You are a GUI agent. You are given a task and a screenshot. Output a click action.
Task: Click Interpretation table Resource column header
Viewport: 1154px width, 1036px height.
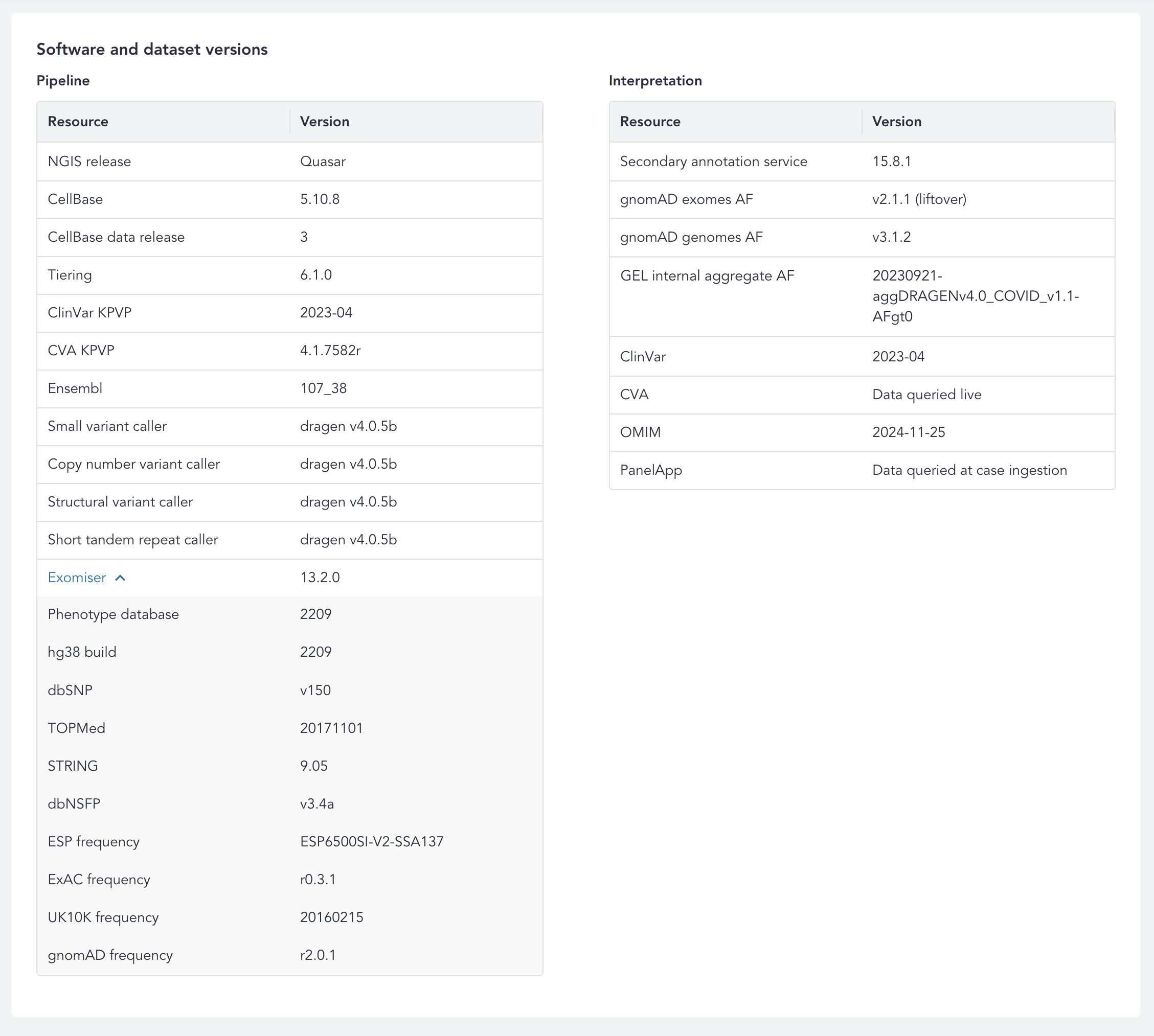650,121
